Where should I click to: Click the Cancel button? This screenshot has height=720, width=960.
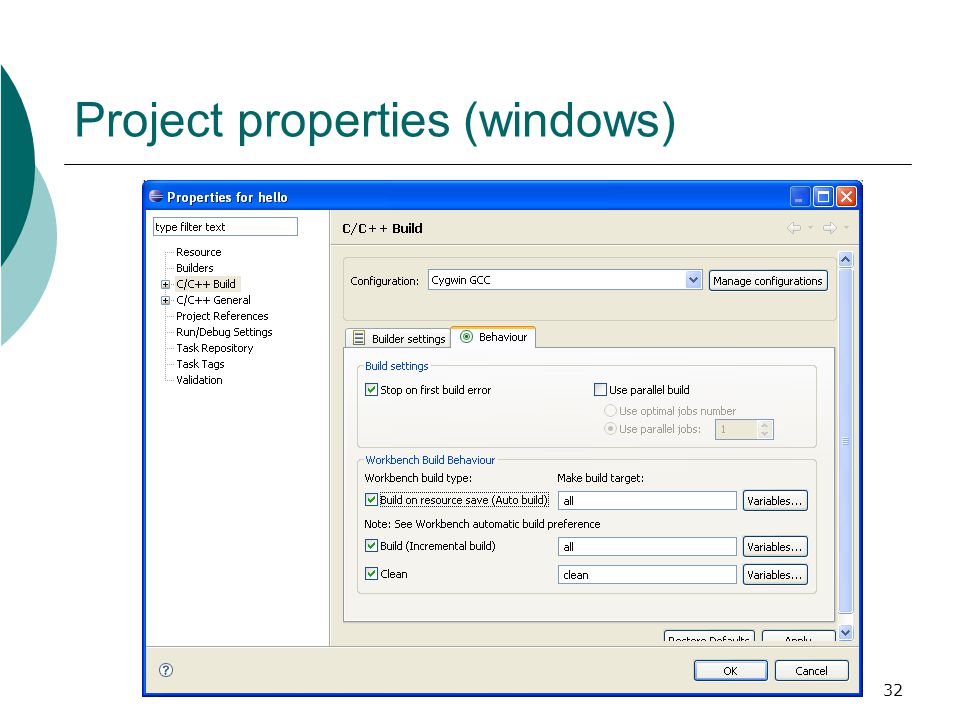click(811, 670)
